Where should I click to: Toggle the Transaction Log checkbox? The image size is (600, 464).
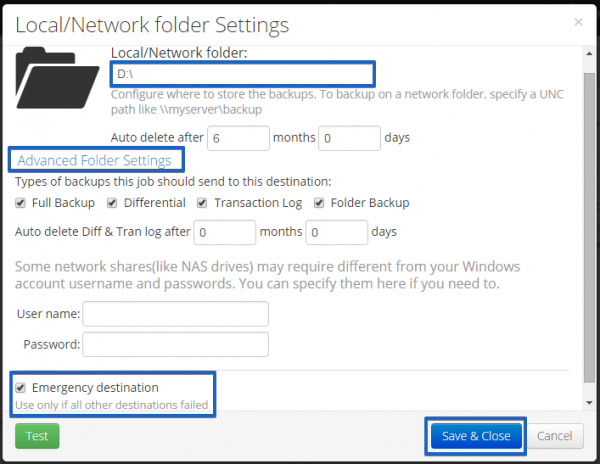pos(202,203)
